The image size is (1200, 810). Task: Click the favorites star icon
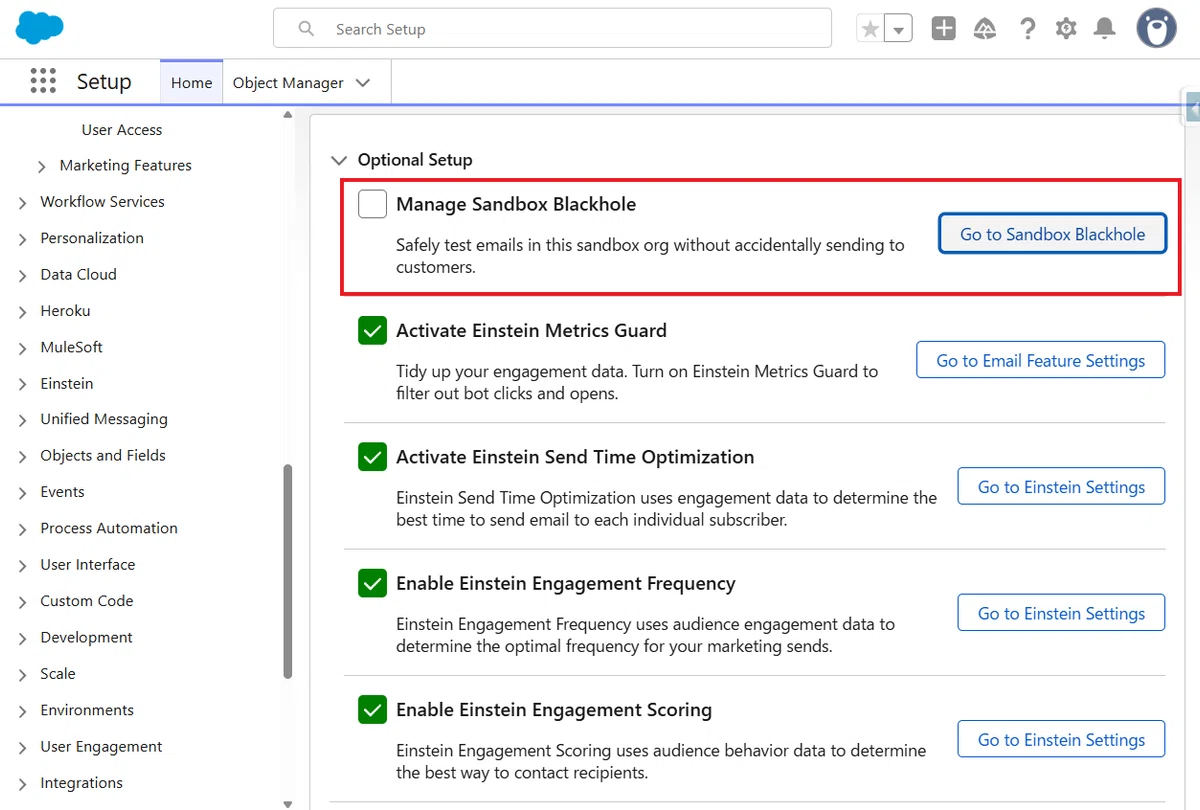click(870, 29)
